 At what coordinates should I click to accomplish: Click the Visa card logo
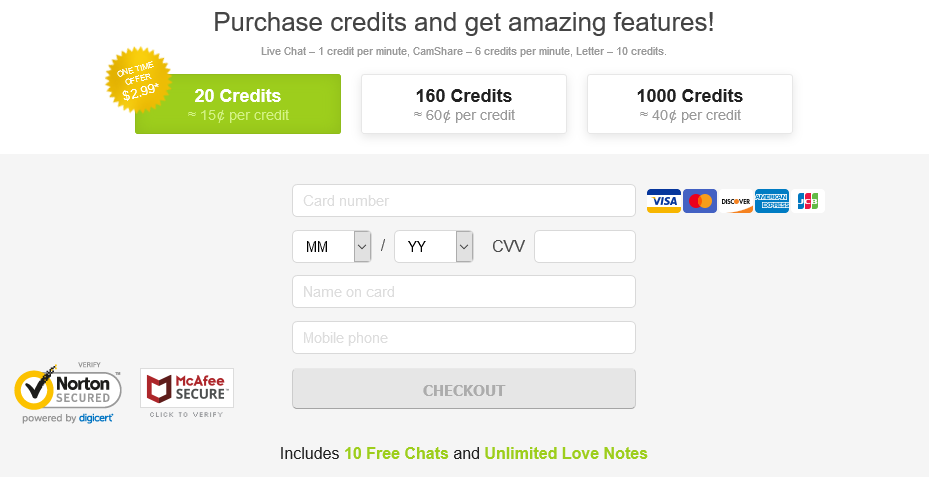click(664, 201)
